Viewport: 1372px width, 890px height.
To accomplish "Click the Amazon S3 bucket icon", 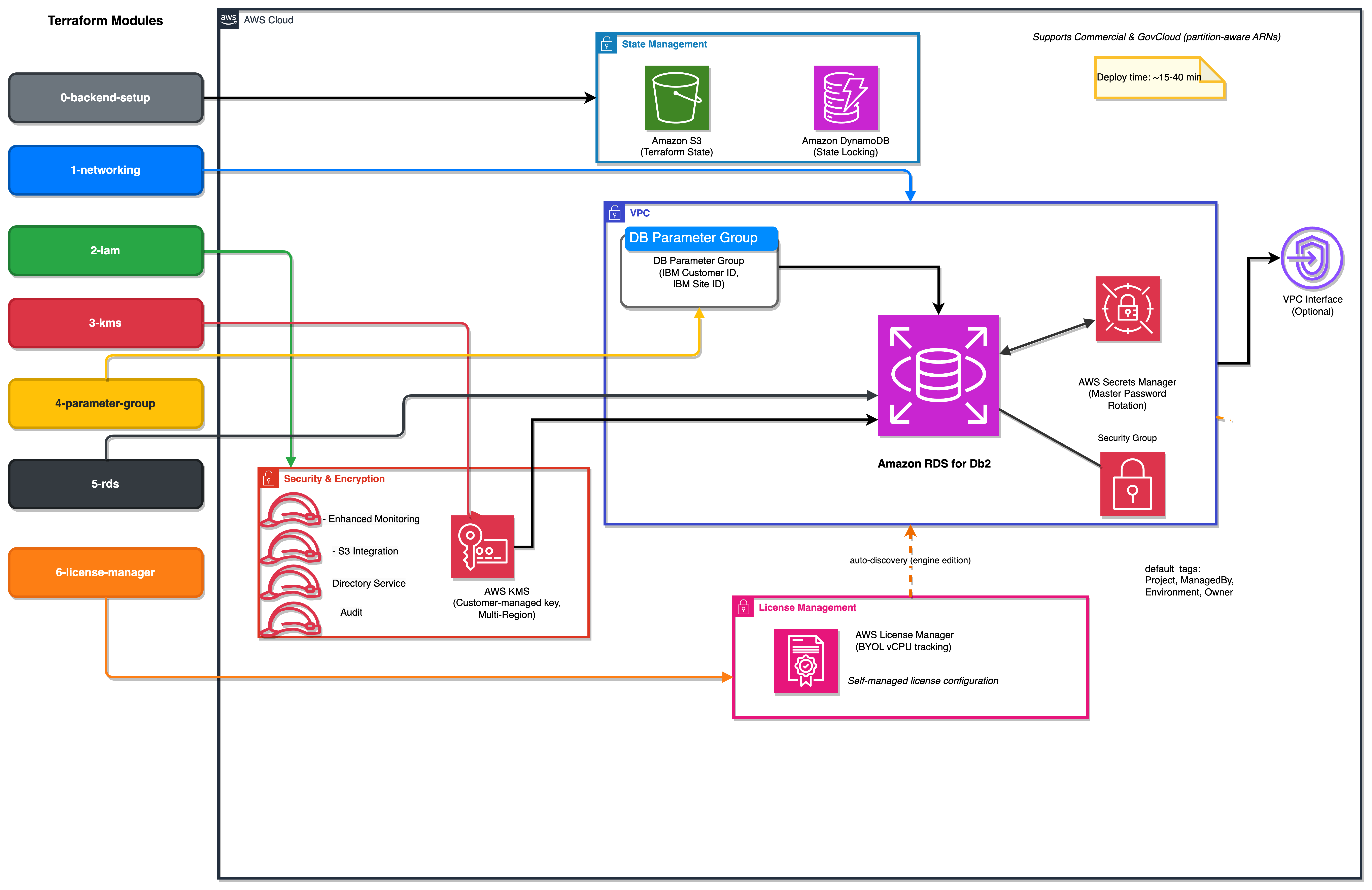I will [x=677, y=98].
